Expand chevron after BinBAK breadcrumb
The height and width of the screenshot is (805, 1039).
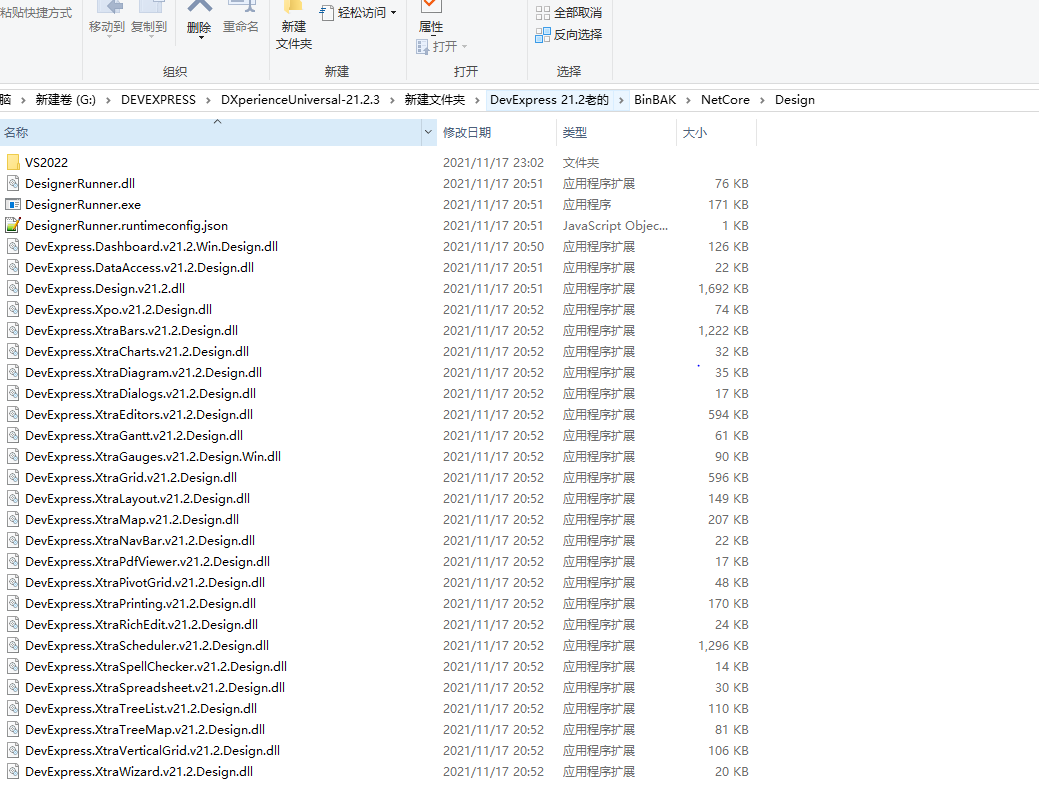[x=688, y=100]
